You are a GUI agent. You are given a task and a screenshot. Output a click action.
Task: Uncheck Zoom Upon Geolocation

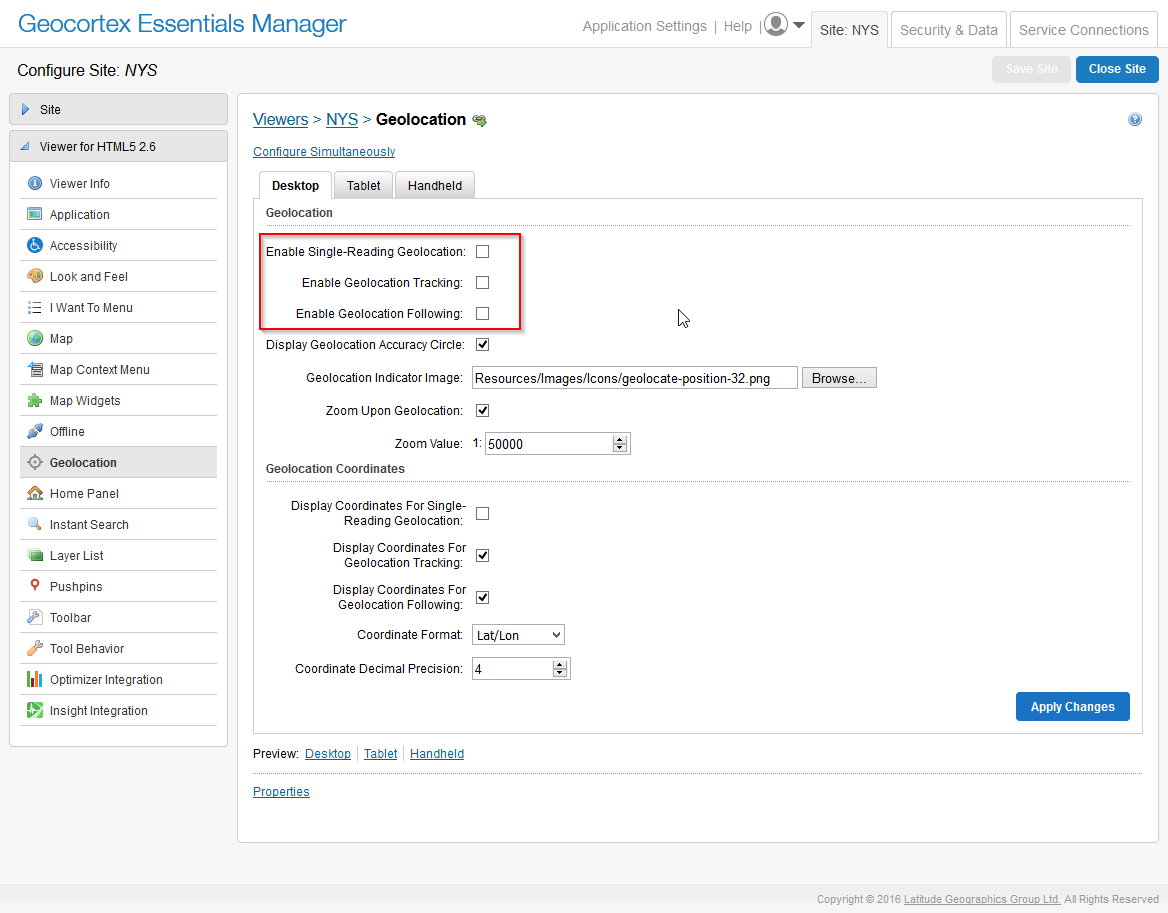(x=483, y=410)
